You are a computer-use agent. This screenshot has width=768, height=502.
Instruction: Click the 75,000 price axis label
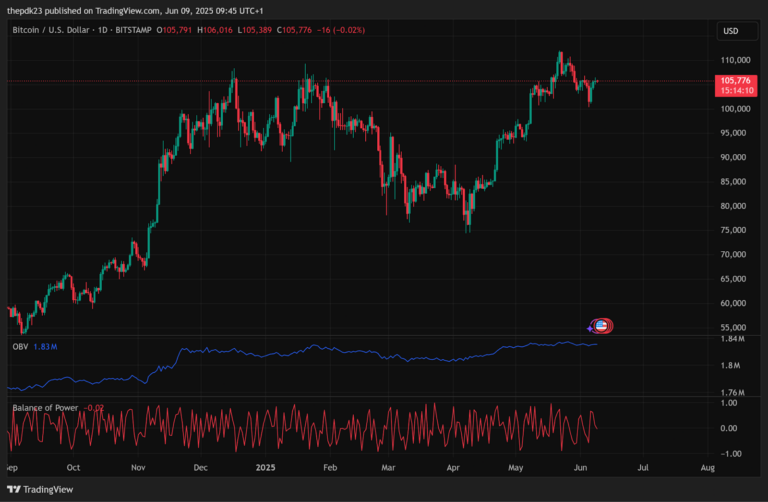733,230
